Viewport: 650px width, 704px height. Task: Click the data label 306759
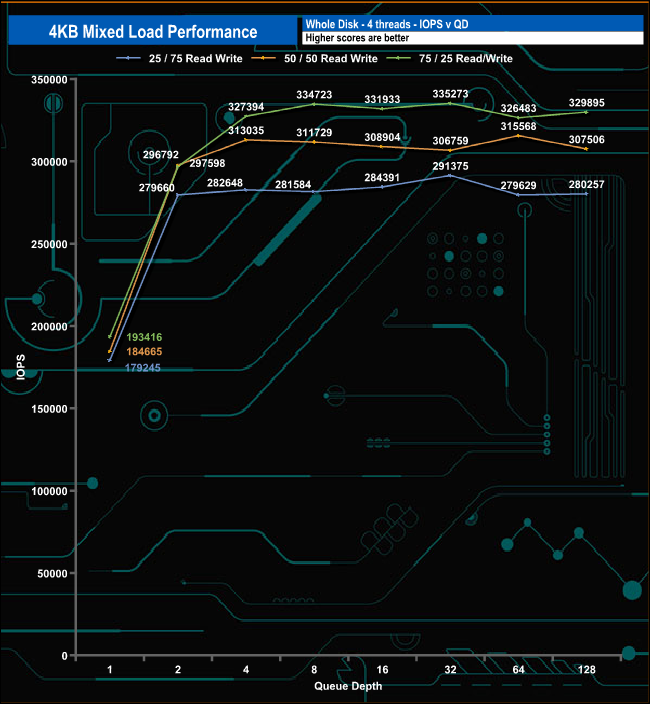tap(450, 141)
